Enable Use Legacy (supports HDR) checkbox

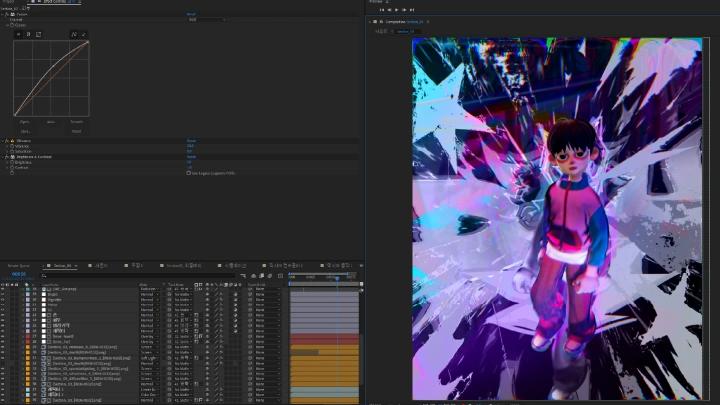click(x=190, y=173)
